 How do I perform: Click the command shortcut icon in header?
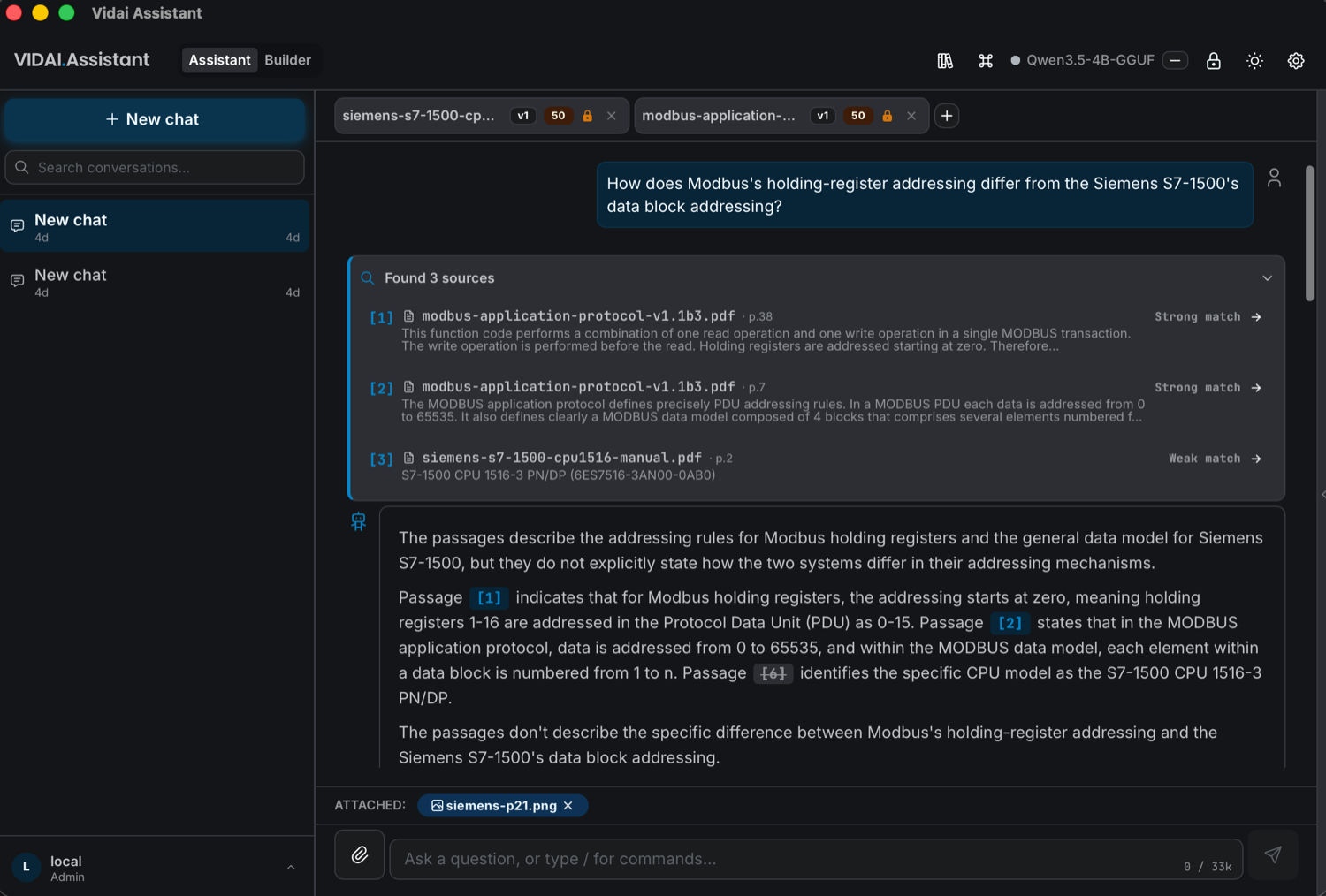(x=986, y=61)
